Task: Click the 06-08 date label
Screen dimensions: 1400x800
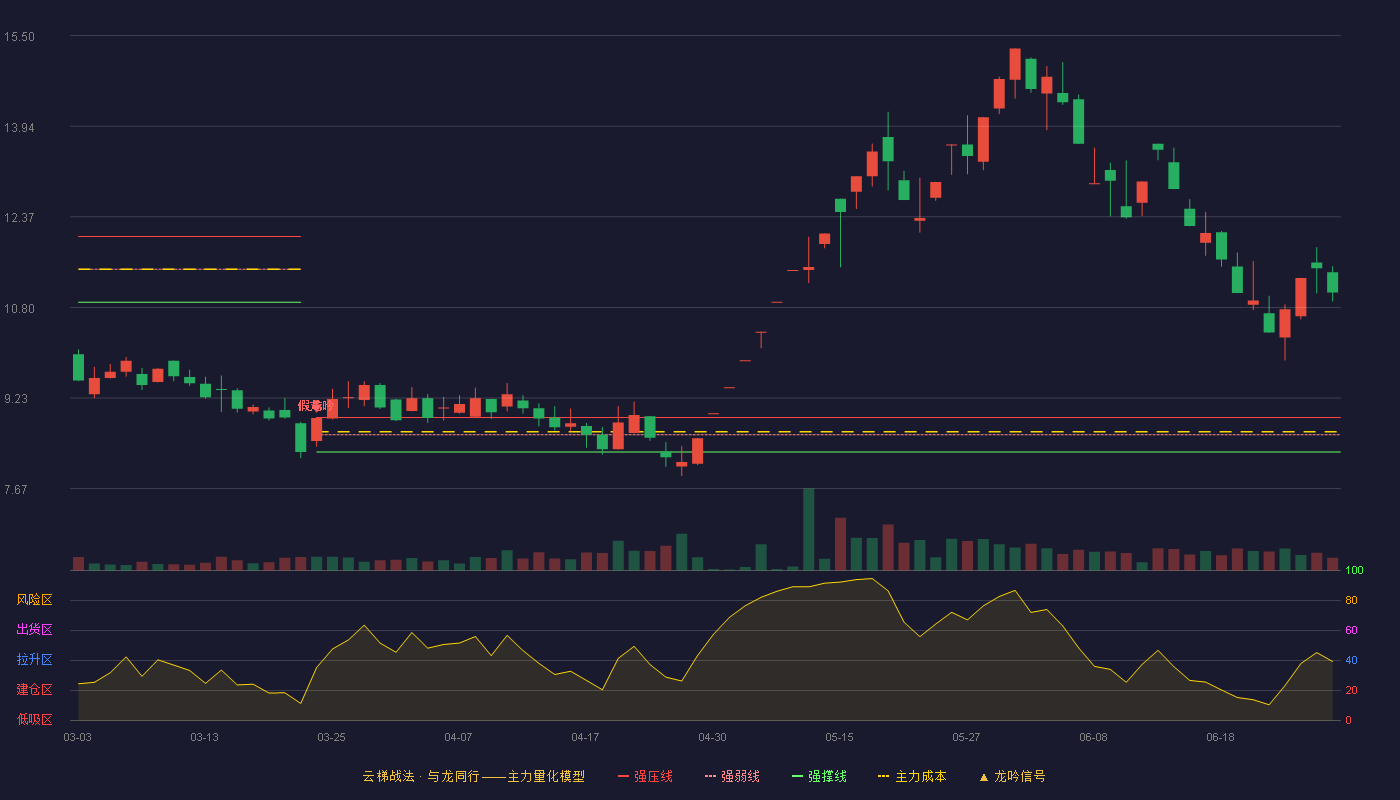Action: pos(1093,737)
